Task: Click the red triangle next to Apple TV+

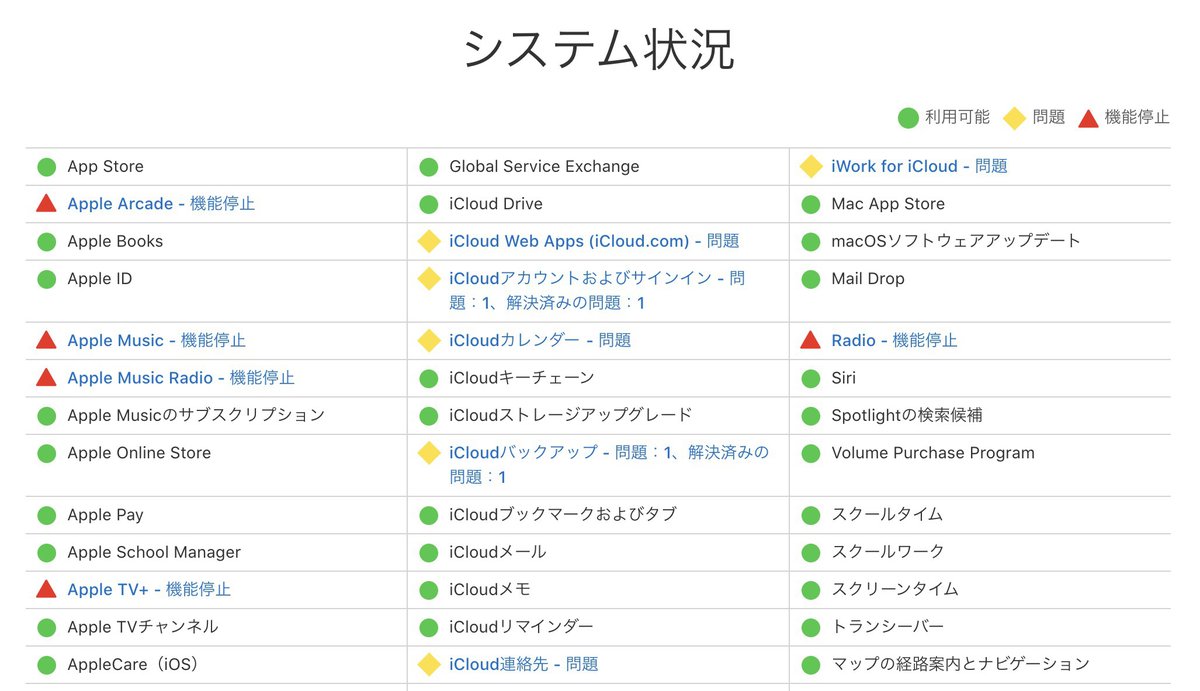Action: (46, 590)
